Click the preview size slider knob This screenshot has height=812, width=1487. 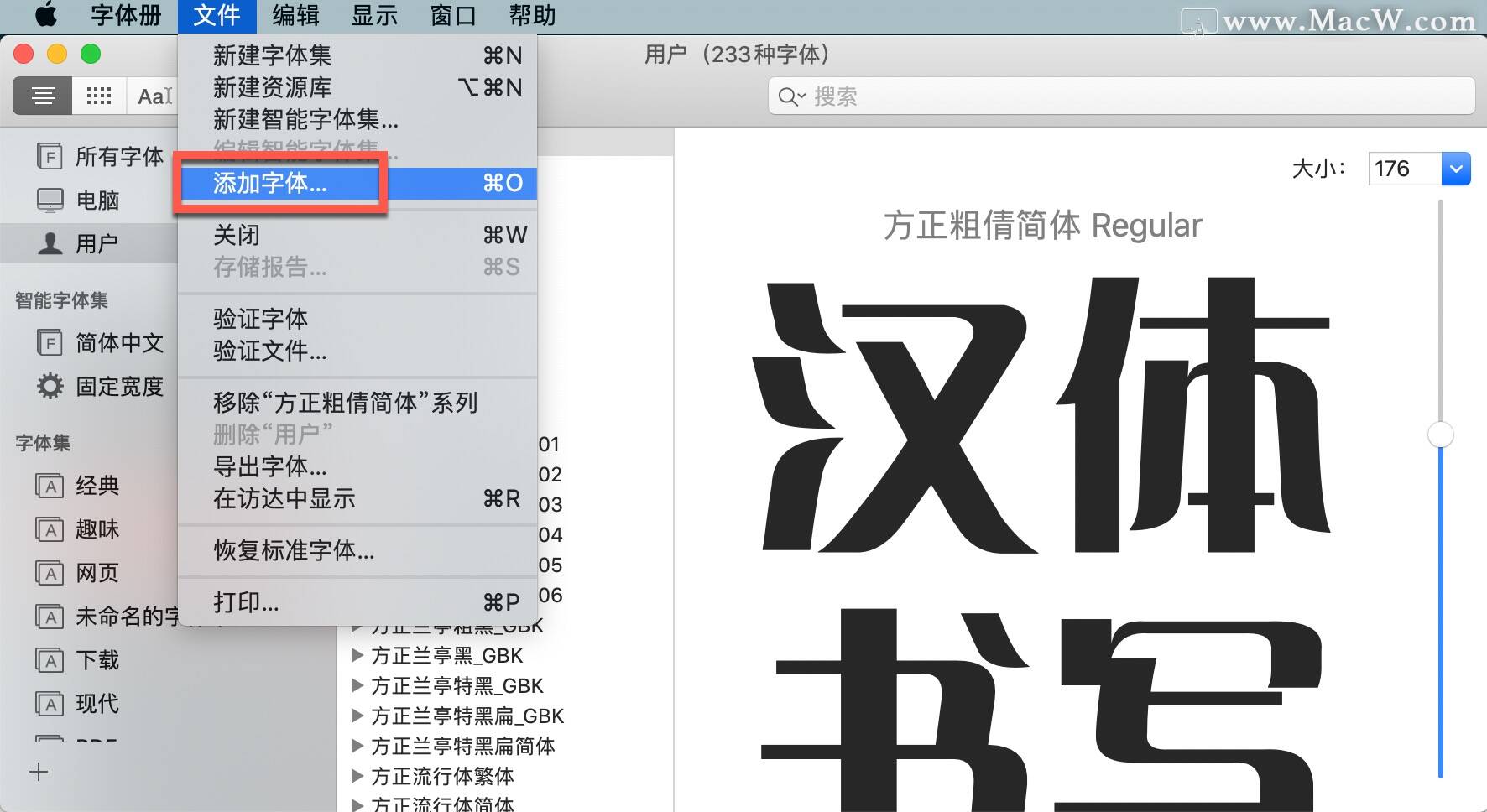point(1441,435)
